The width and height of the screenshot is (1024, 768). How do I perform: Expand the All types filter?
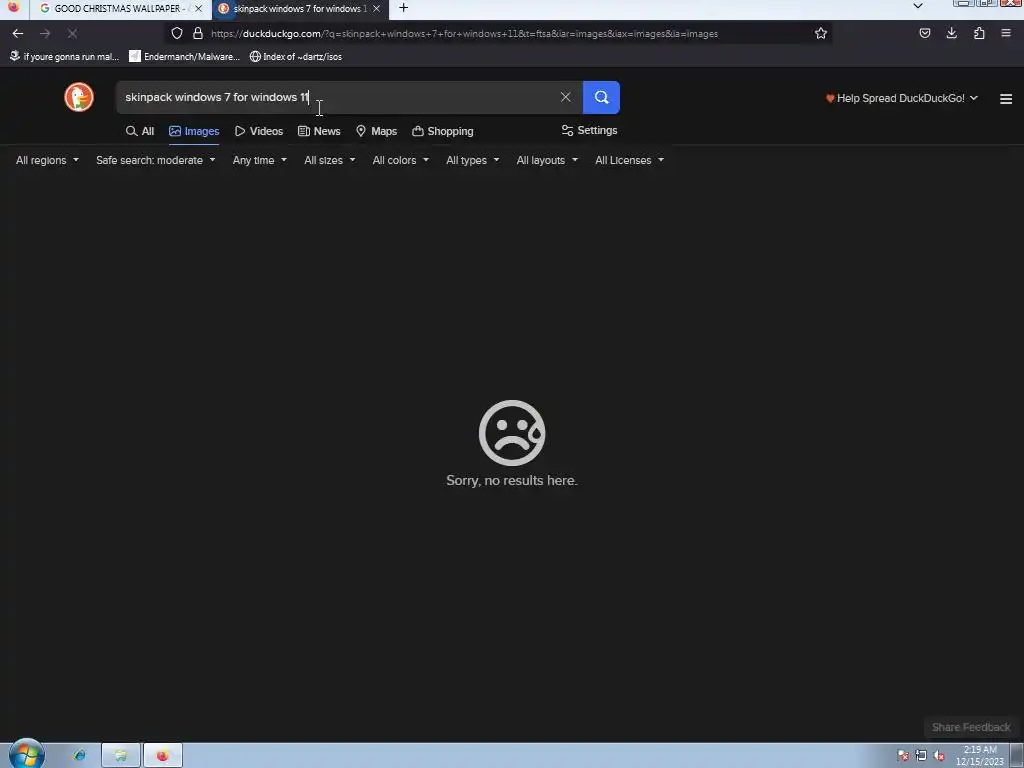472,160
